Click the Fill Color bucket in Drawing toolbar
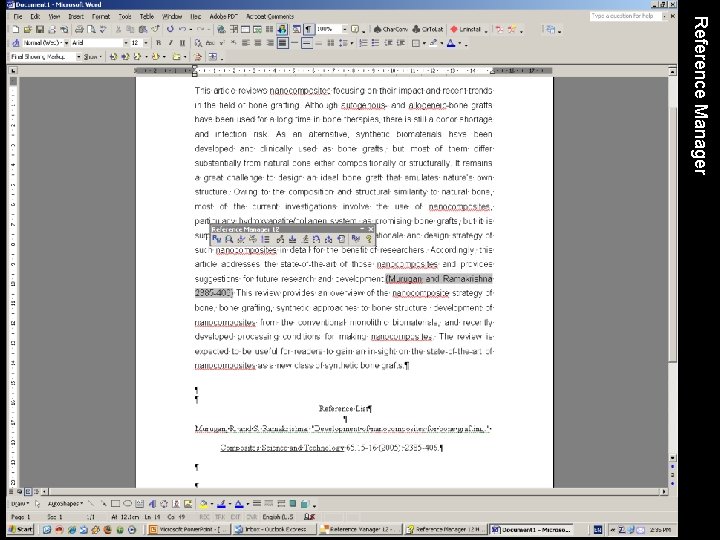The height and width of the screenshot is (540, 720). (203, 504)
